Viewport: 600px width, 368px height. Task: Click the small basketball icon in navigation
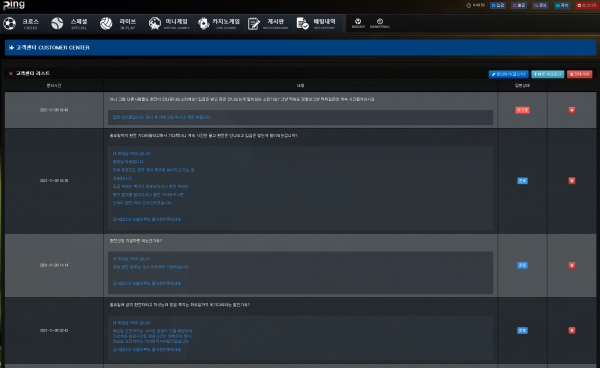coord(380,23)
